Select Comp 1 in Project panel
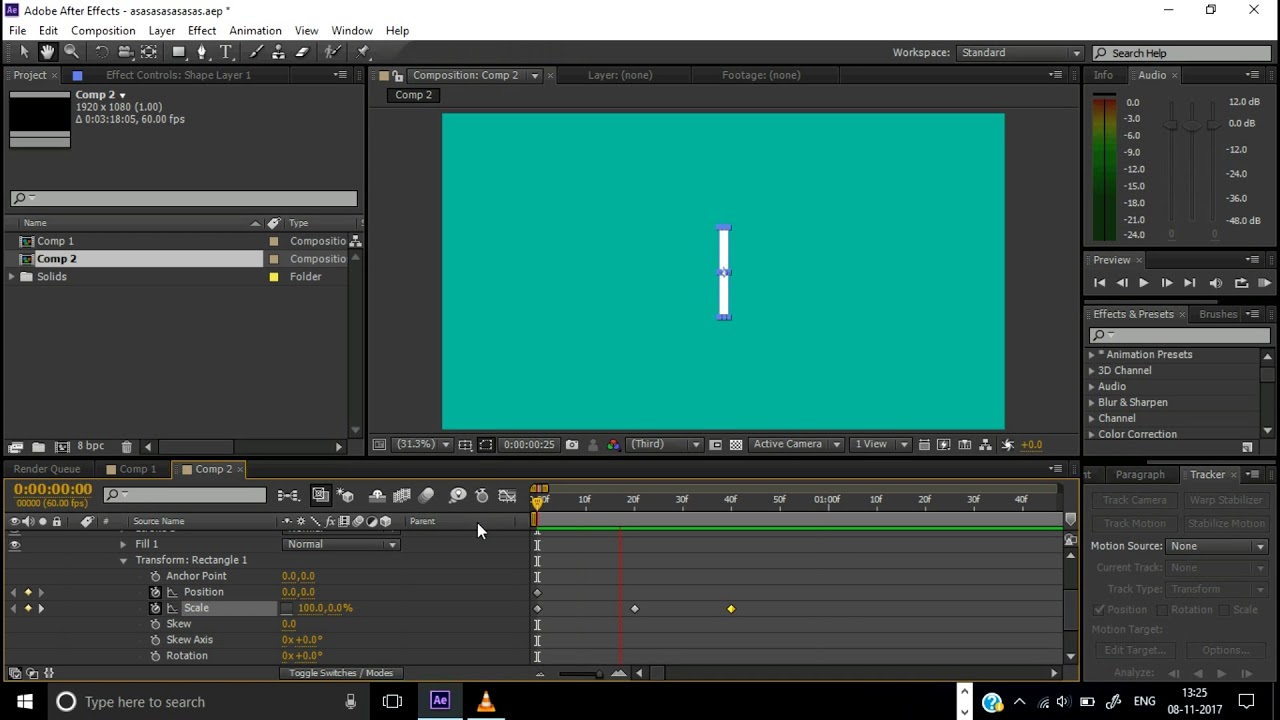Image resolution: width=1280 pixels, height=720 pixels. coord(56,241)
